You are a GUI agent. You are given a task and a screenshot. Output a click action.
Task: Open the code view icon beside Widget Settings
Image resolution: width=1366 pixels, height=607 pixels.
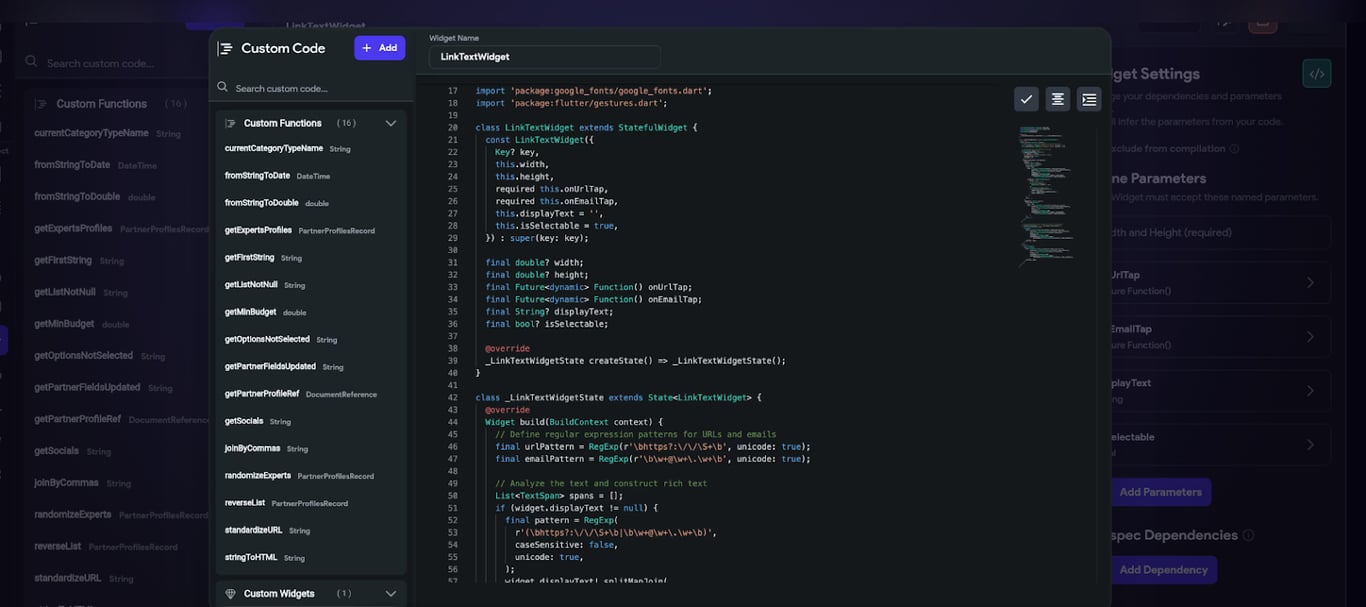point(1317,73)
